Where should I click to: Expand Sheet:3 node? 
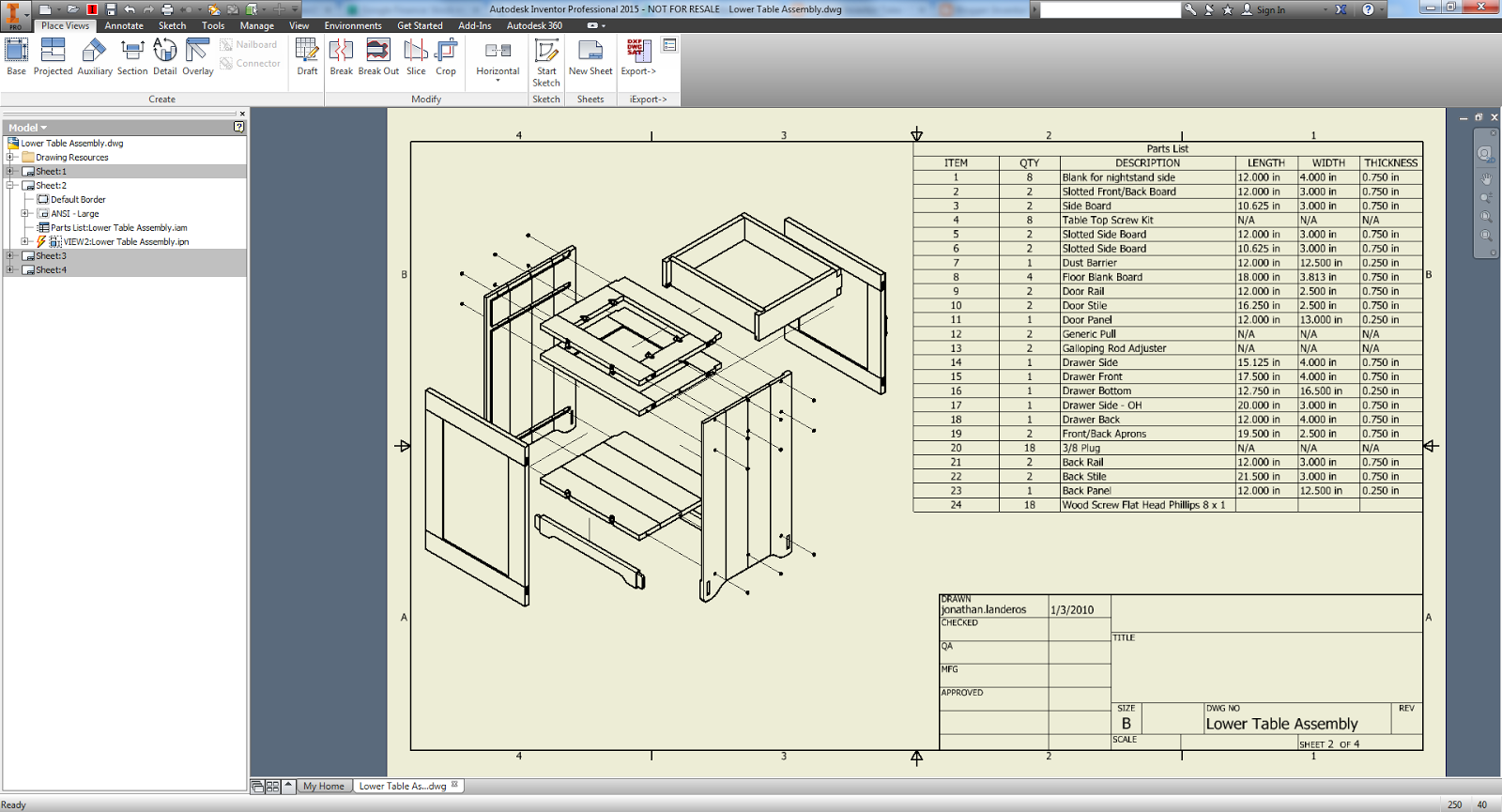[10, 256]
